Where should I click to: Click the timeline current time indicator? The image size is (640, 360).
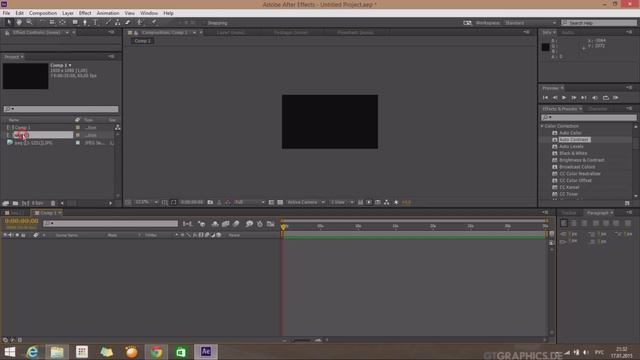coord(283,226)
